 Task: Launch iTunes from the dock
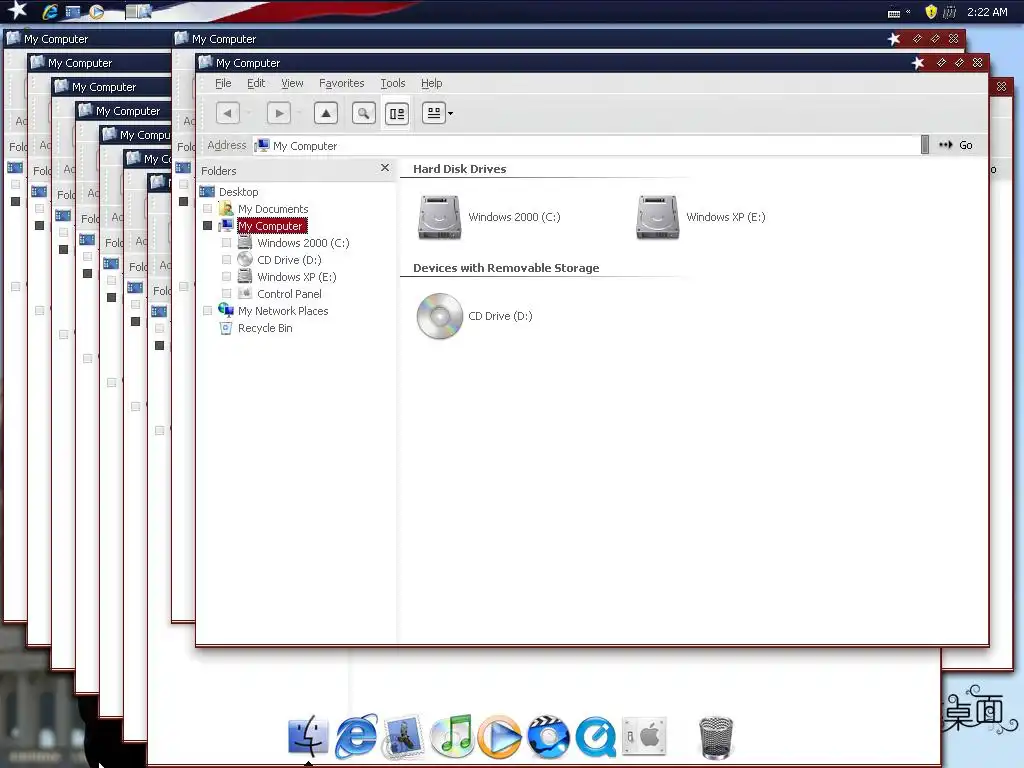pyautogui.click(x=452, y=736)
